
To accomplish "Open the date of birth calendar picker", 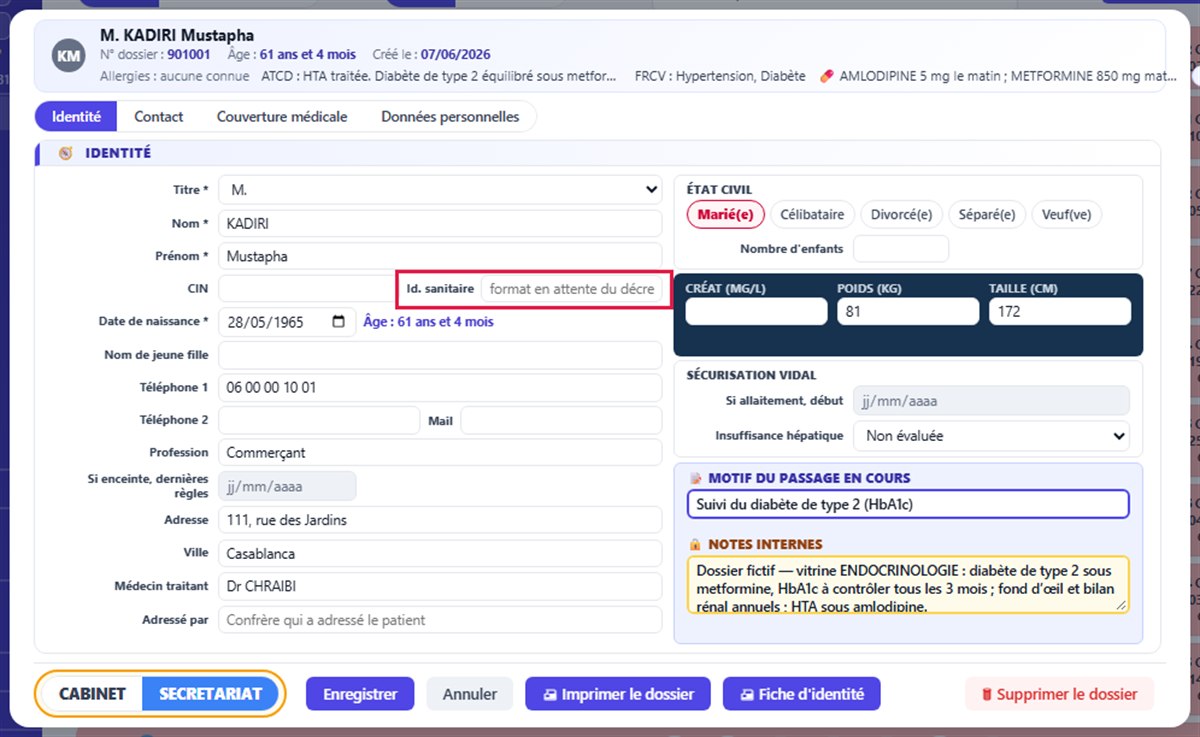I will [339, 322].
